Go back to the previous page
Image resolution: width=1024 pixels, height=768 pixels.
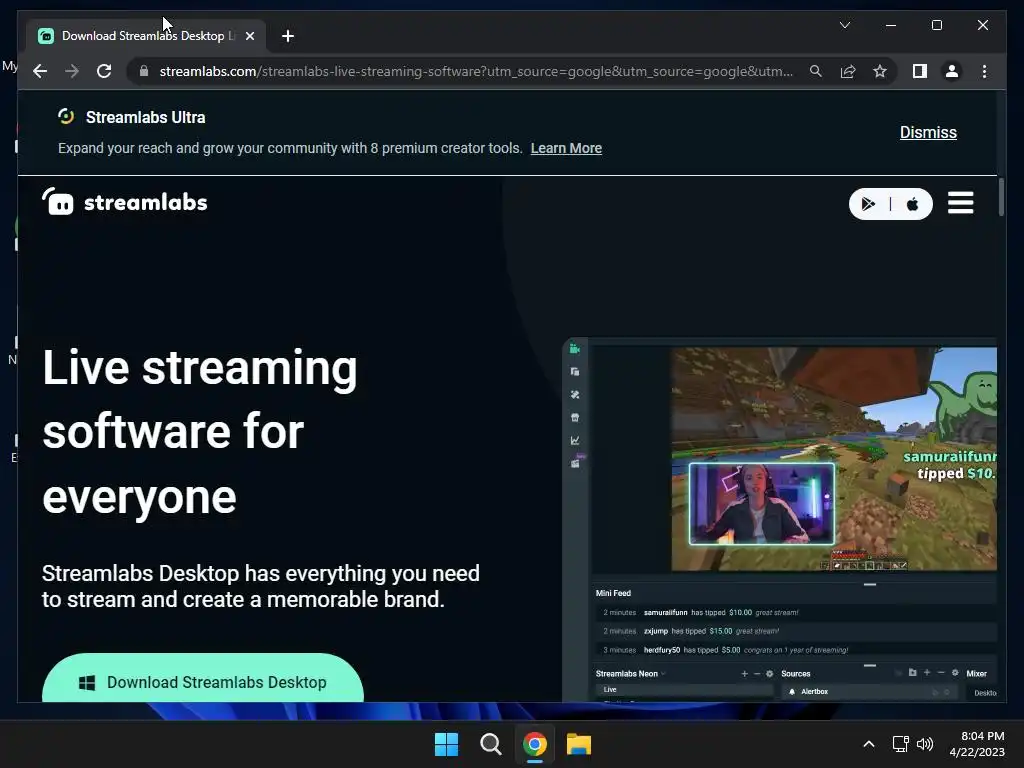[x=40, y=71]
